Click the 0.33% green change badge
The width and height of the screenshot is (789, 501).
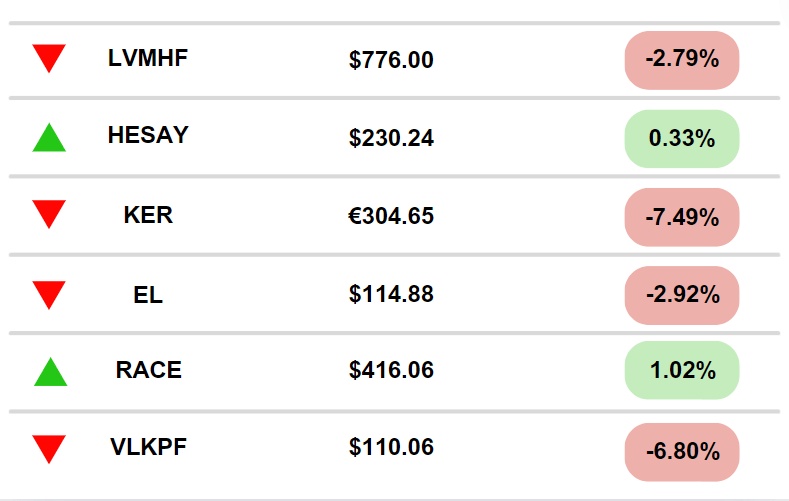pyautogui.click(x=682, y=139)
